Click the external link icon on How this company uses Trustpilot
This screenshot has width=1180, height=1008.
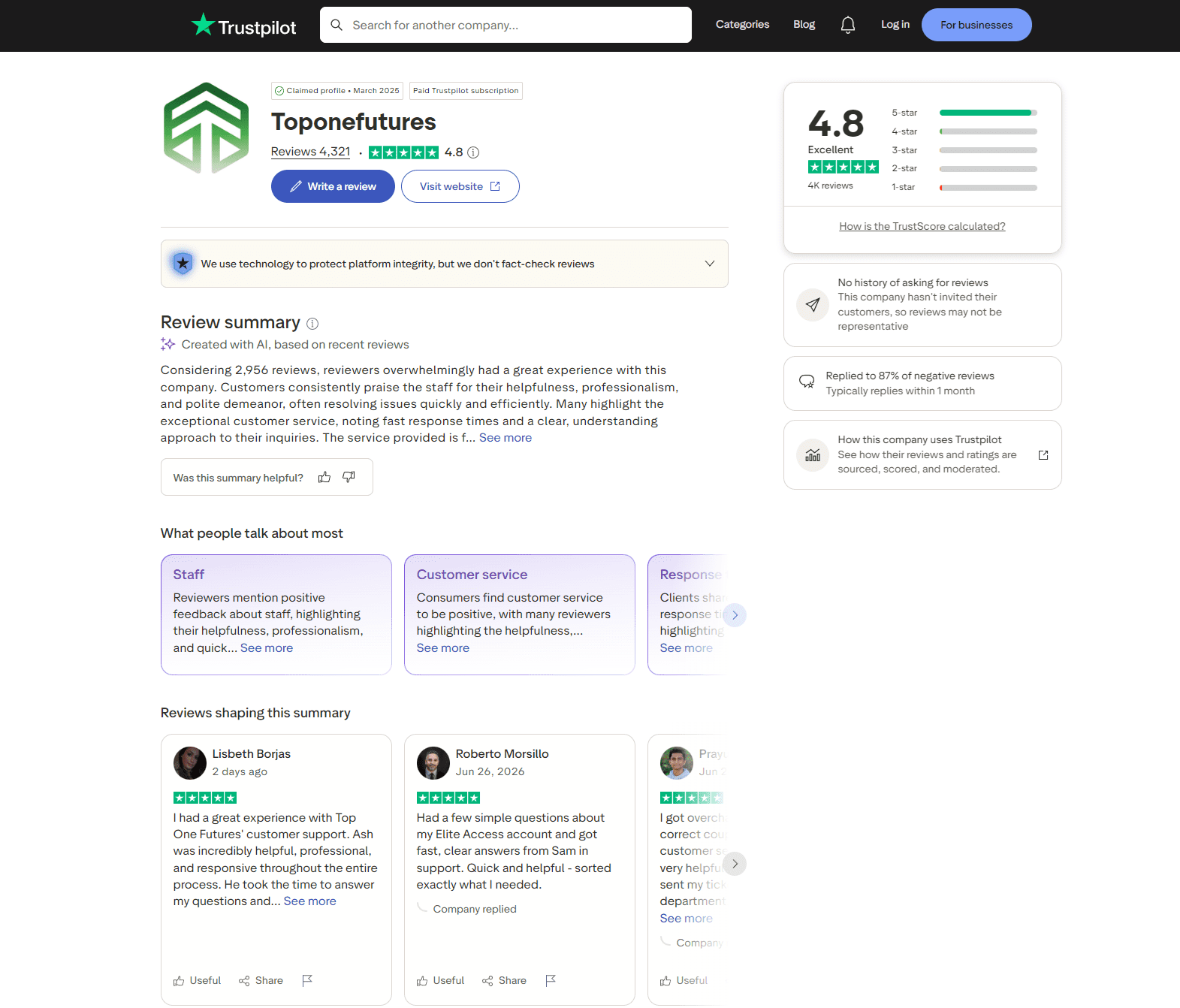[1043, 455]
